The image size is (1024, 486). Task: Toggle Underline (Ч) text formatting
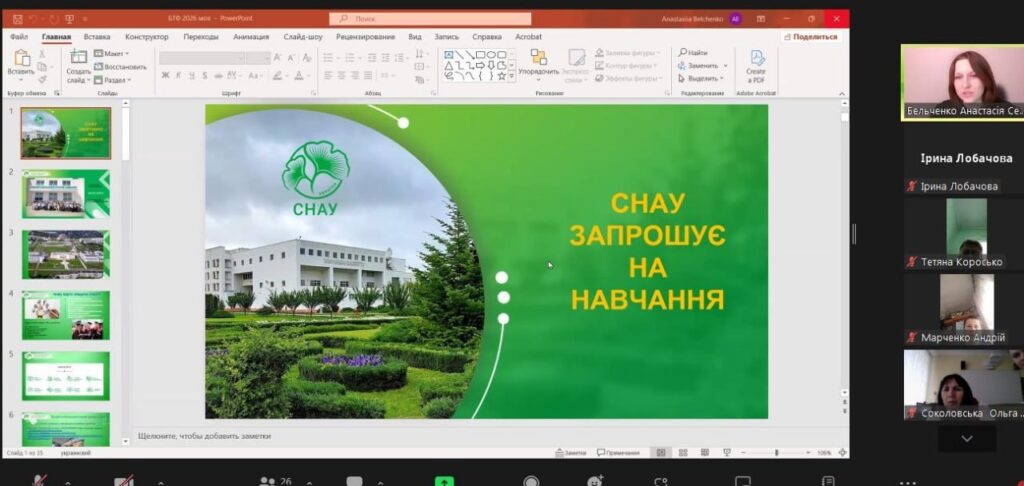point(192,75)
